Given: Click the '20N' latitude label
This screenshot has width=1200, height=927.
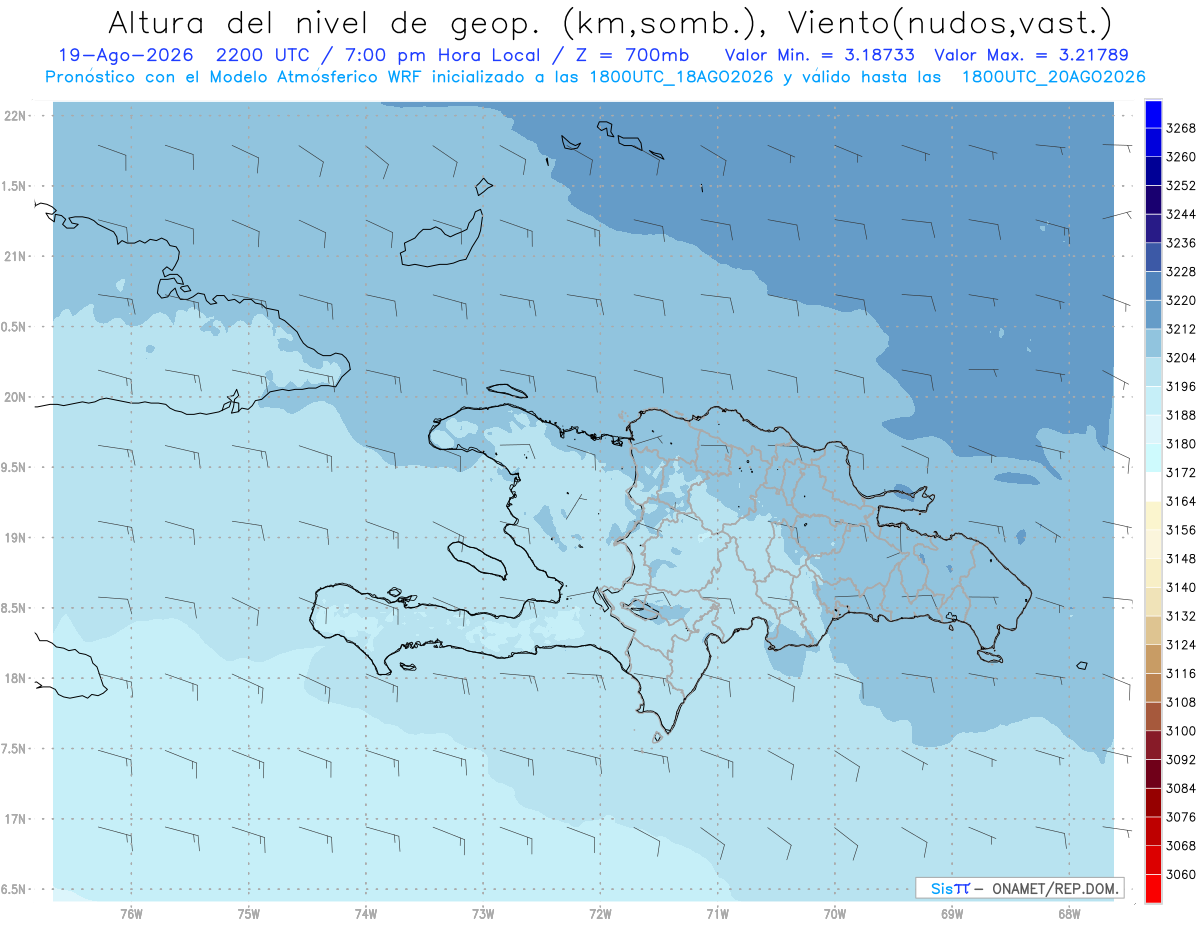Looking at the screenshot, I should tap(15, 397).
